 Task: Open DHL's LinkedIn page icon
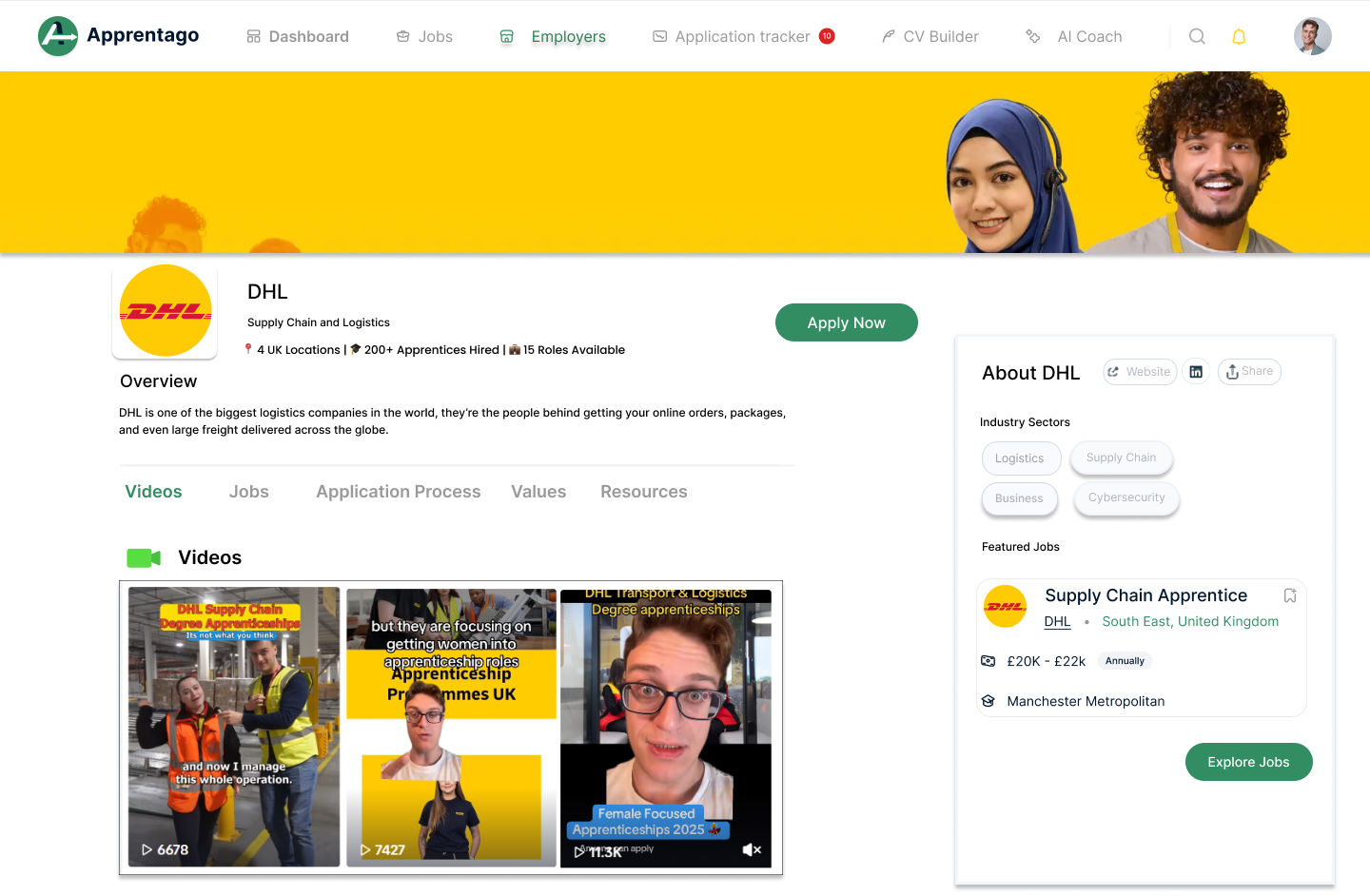pos(1196,372)
